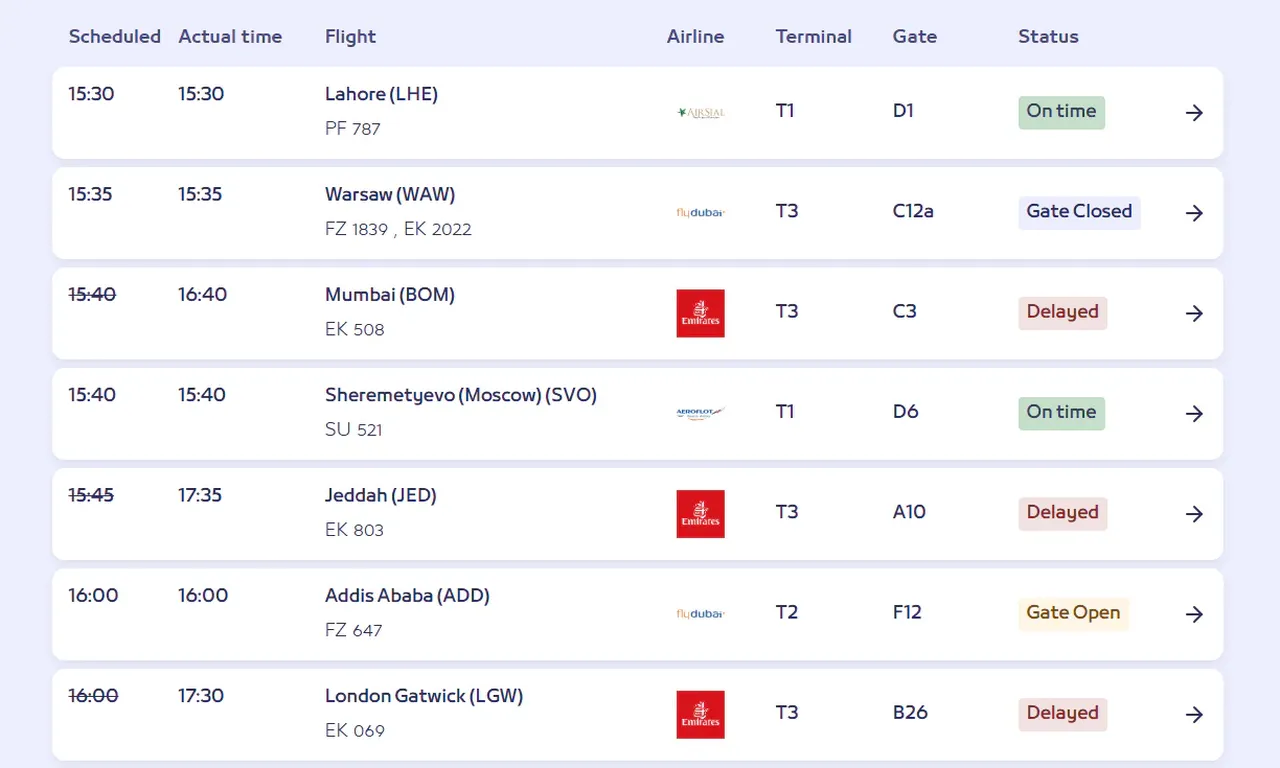Click arrow for London Gatwick EK 069
The width and height of the screenshot is (1280, 768).
click(1194, 714)
